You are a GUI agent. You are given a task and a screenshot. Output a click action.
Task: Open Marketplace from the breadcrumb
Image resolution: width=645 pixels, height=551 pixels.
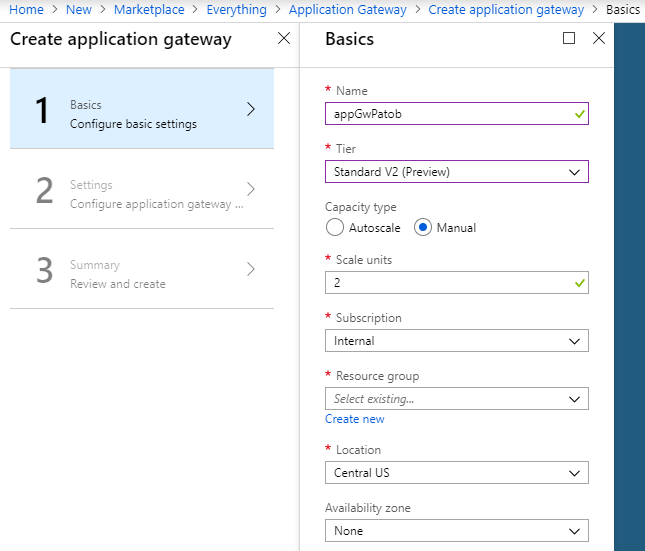(x=149, y=9)
